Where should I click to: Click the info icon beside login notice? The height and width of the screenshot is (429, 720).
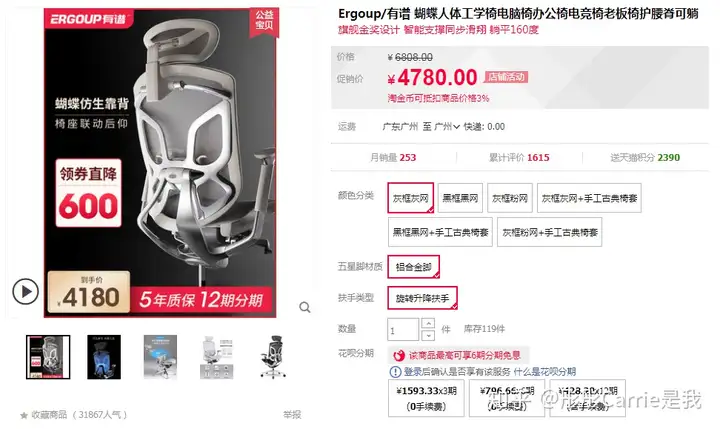(x=395, y=372)
